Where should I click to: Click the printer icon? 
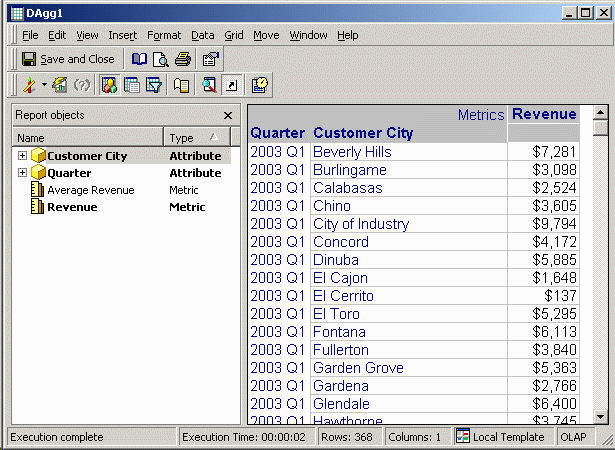[182, 59]
